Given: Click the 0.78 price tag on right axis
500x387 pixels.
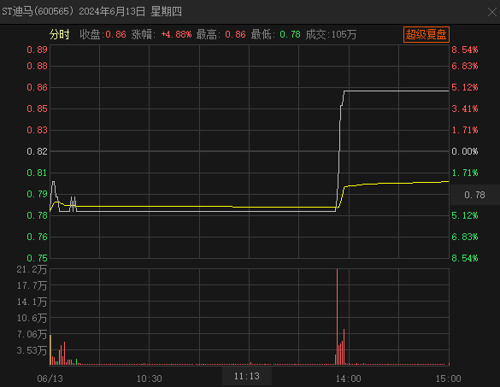Looking at the screenshot, I should 475,195.
